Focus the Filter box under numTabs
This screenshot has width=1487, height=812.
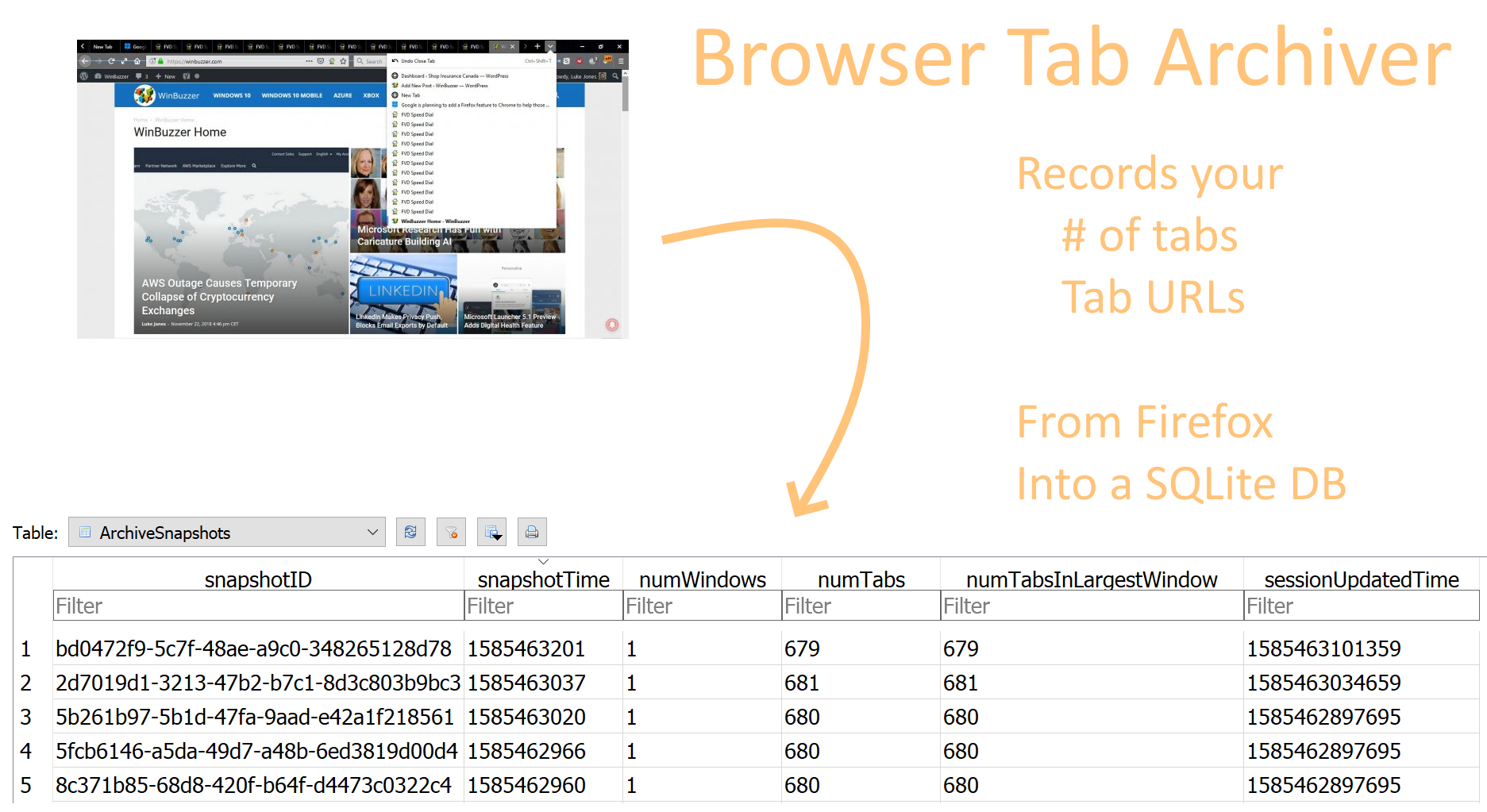click(x=861, y=606)
